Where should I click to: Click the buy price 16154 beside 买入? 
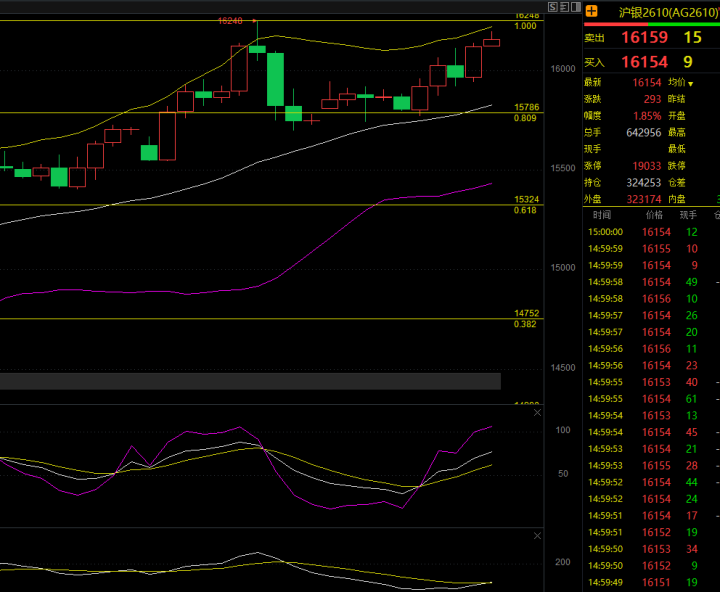pos(645,62)
